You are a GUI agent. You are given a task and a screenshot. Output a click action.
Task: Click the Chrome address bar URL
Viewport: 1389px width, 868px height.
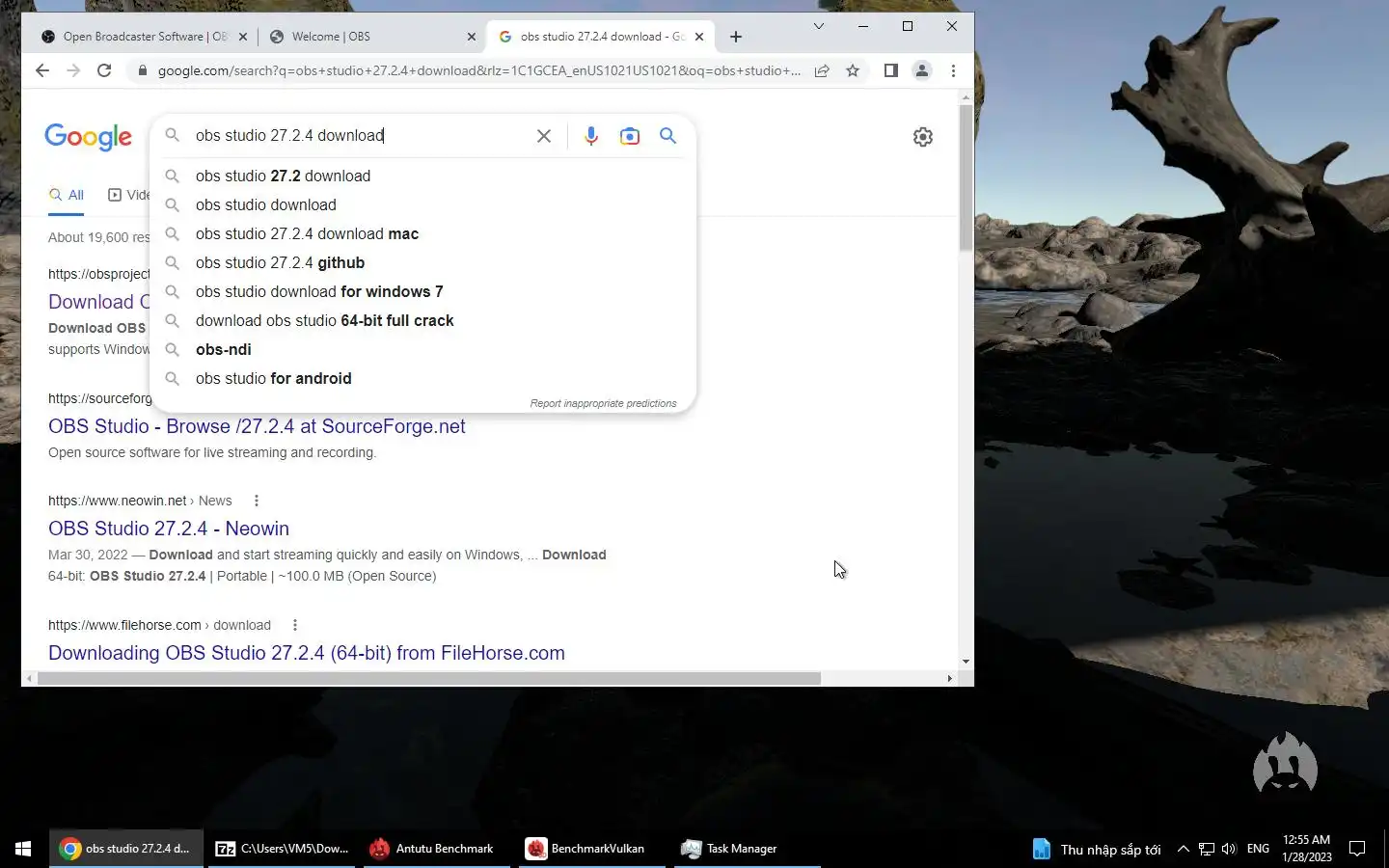(478, 70)
